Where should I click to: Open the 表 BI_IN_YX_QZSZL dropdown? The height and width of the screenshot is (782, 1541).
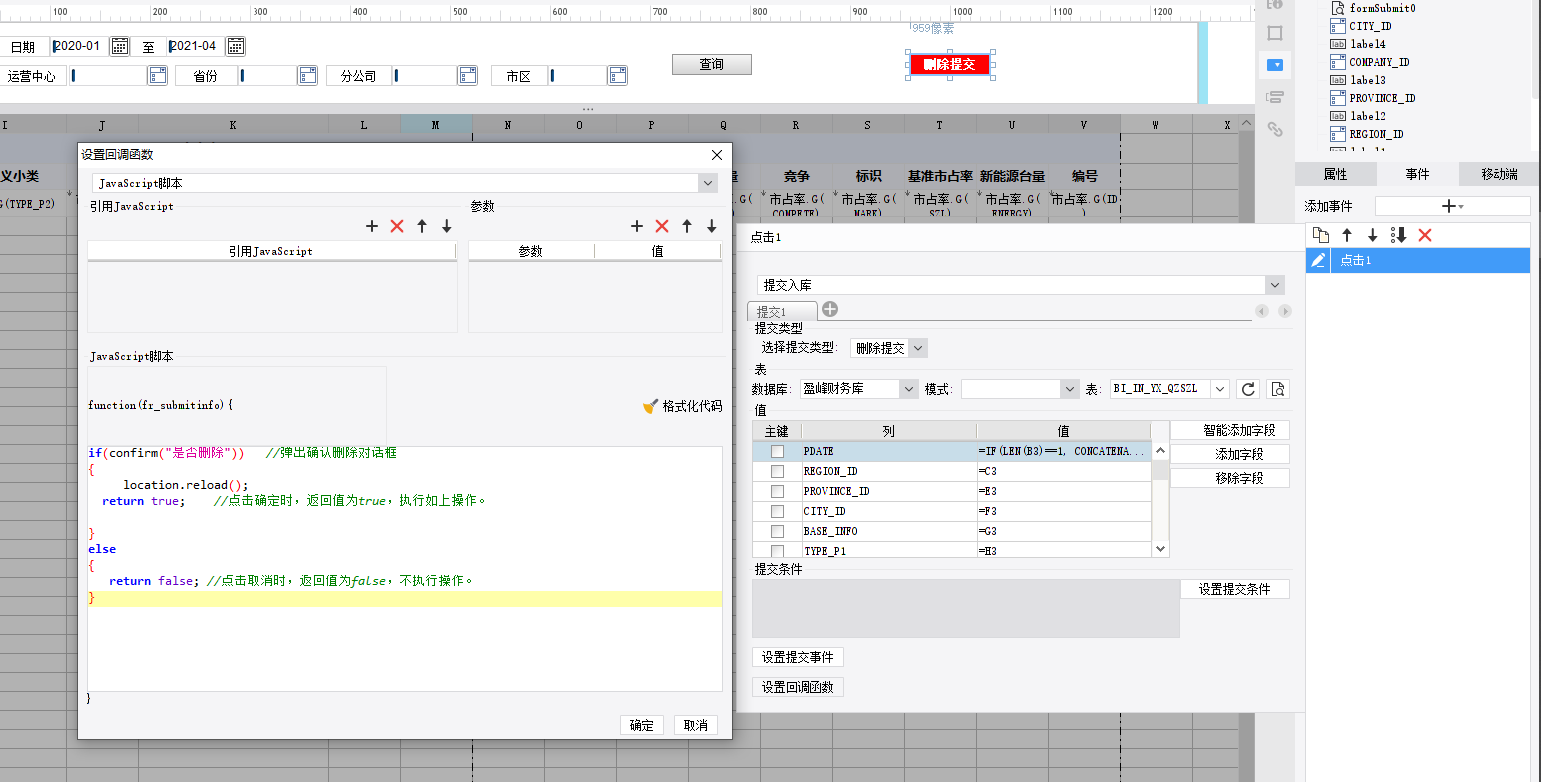pyautogui.click(x=1220, y=389)
